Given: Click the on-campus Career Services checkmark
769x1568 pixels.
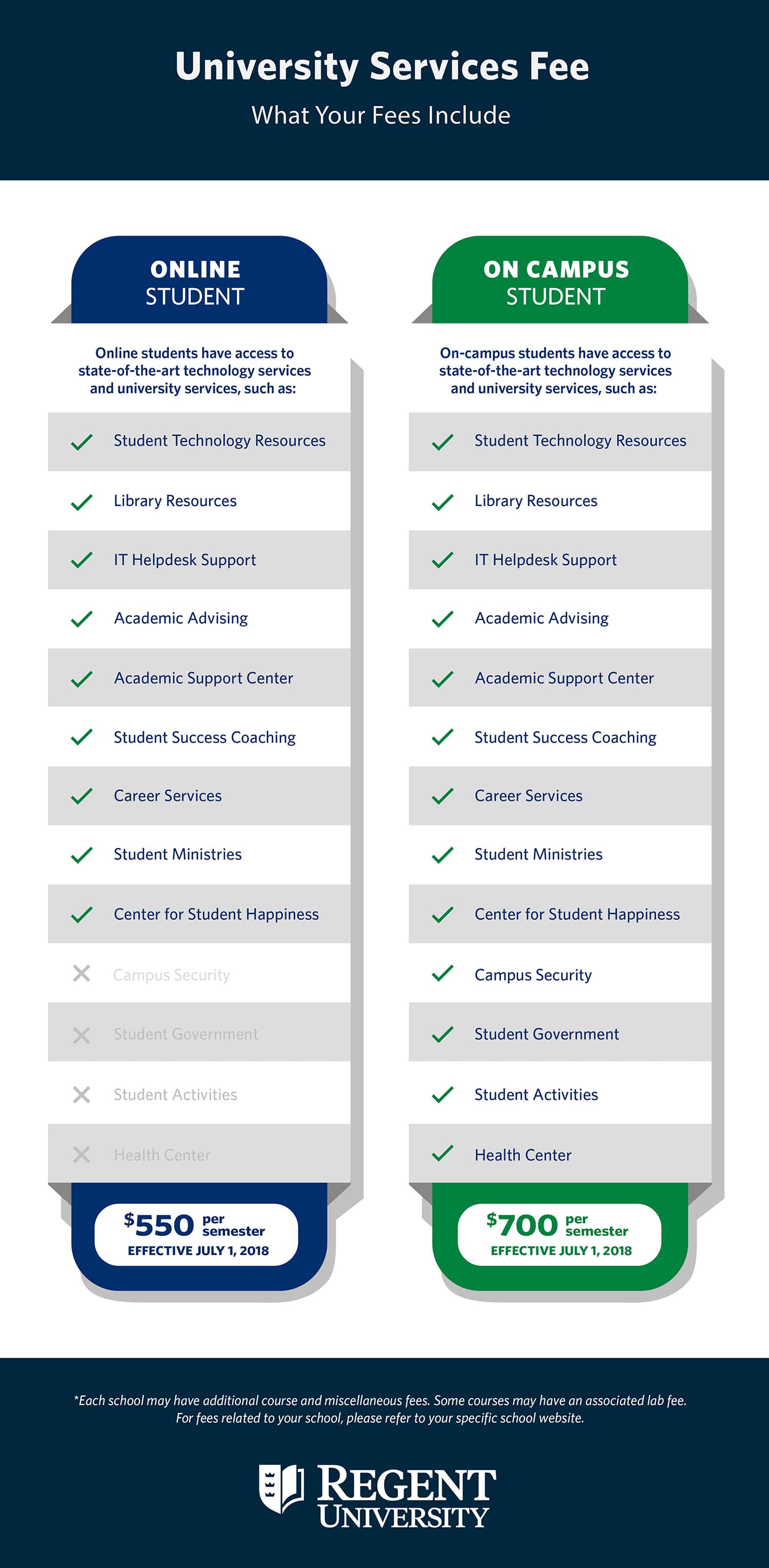Looking at the screenshot, I should [442, 796].
